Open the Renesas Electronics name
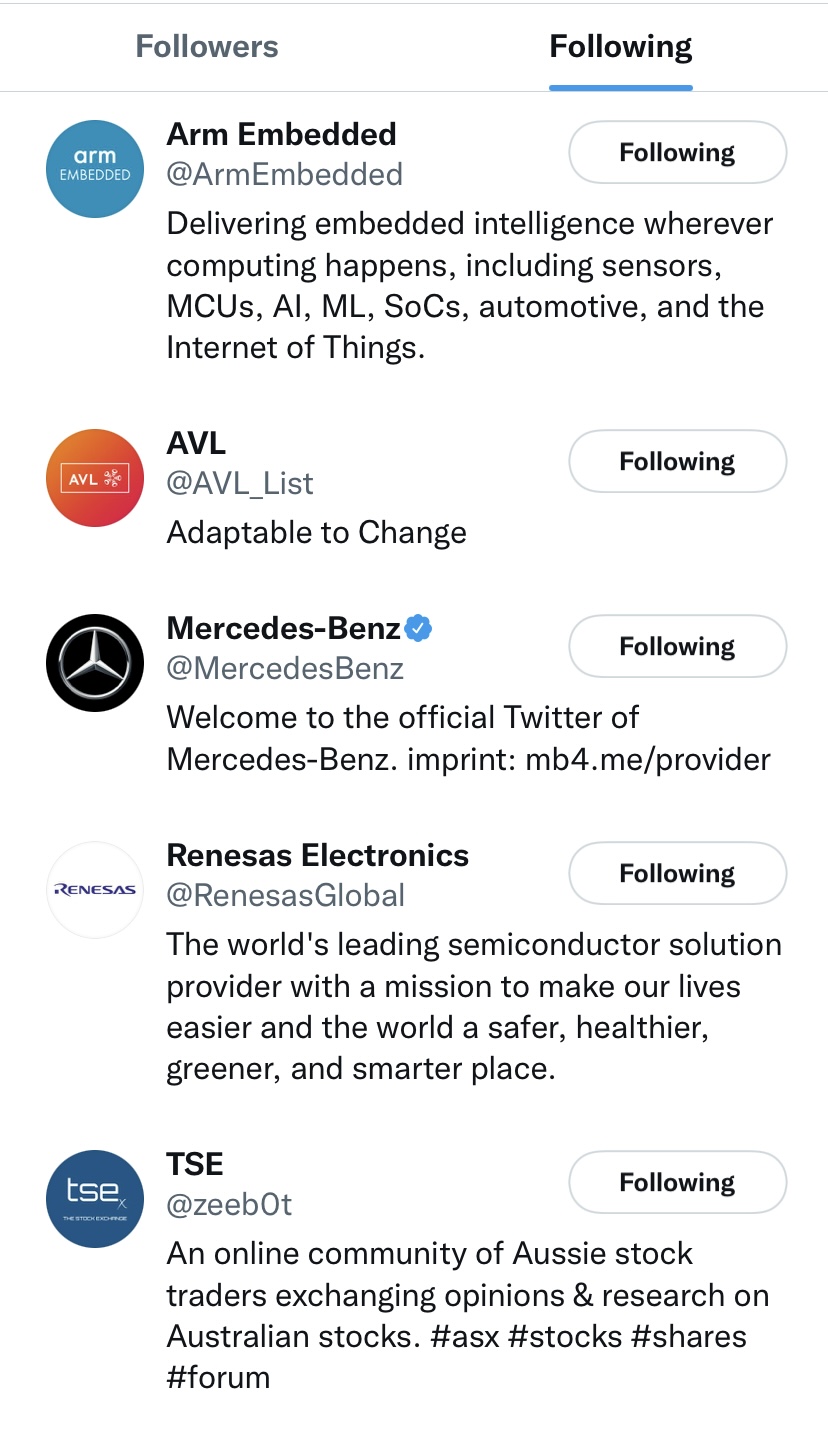This screenshot has height=1439, width=828. [x=318, y=855]
